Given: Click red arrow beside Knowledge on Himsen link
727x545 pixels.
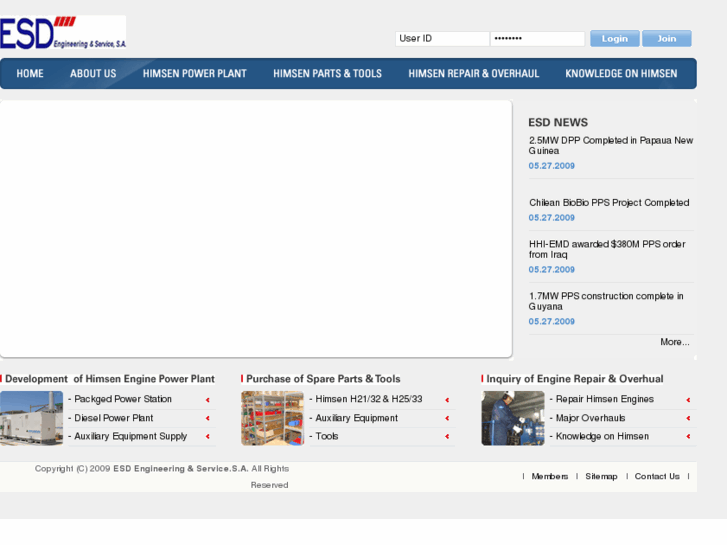Looking at the screenshot, I should point(689,436).
